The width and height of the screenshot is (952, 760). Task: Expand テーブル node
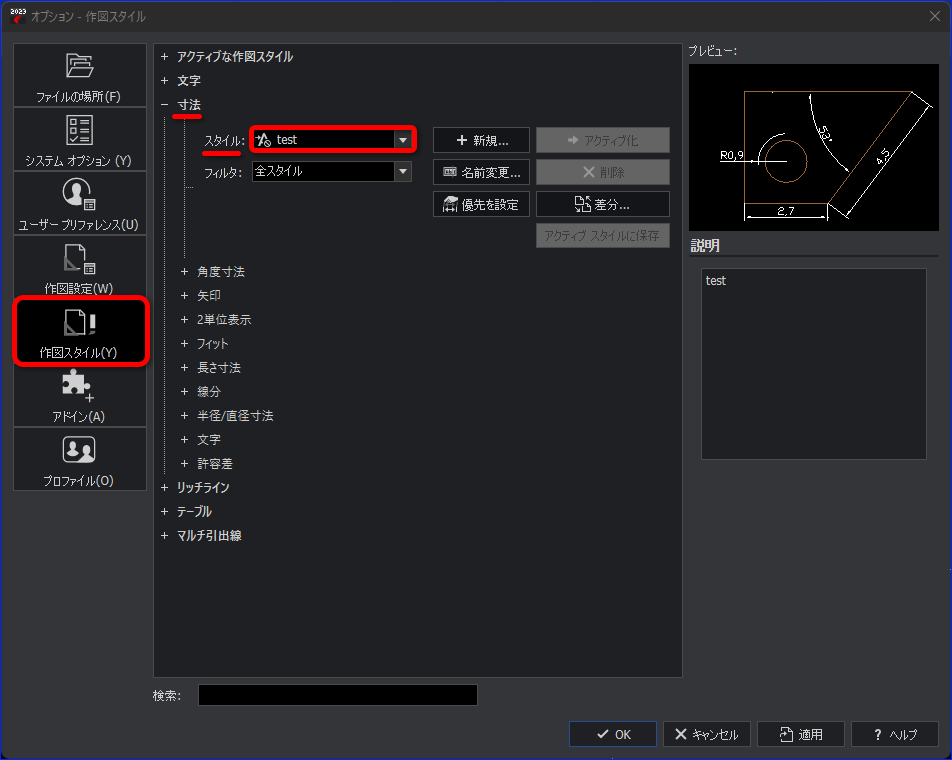165,512
